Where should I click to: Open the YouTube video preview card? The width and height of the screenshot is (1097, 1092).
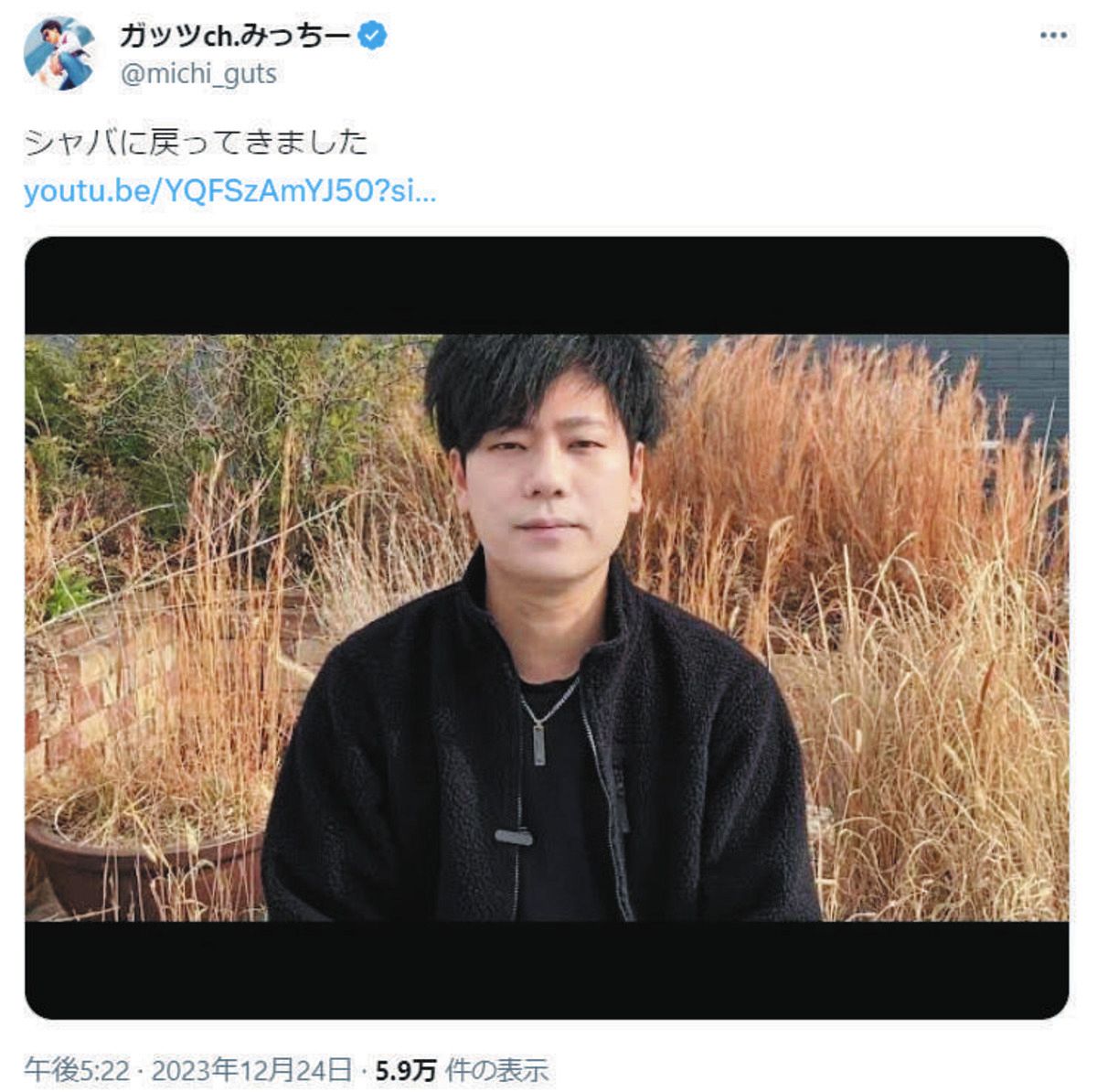(547, 627)
